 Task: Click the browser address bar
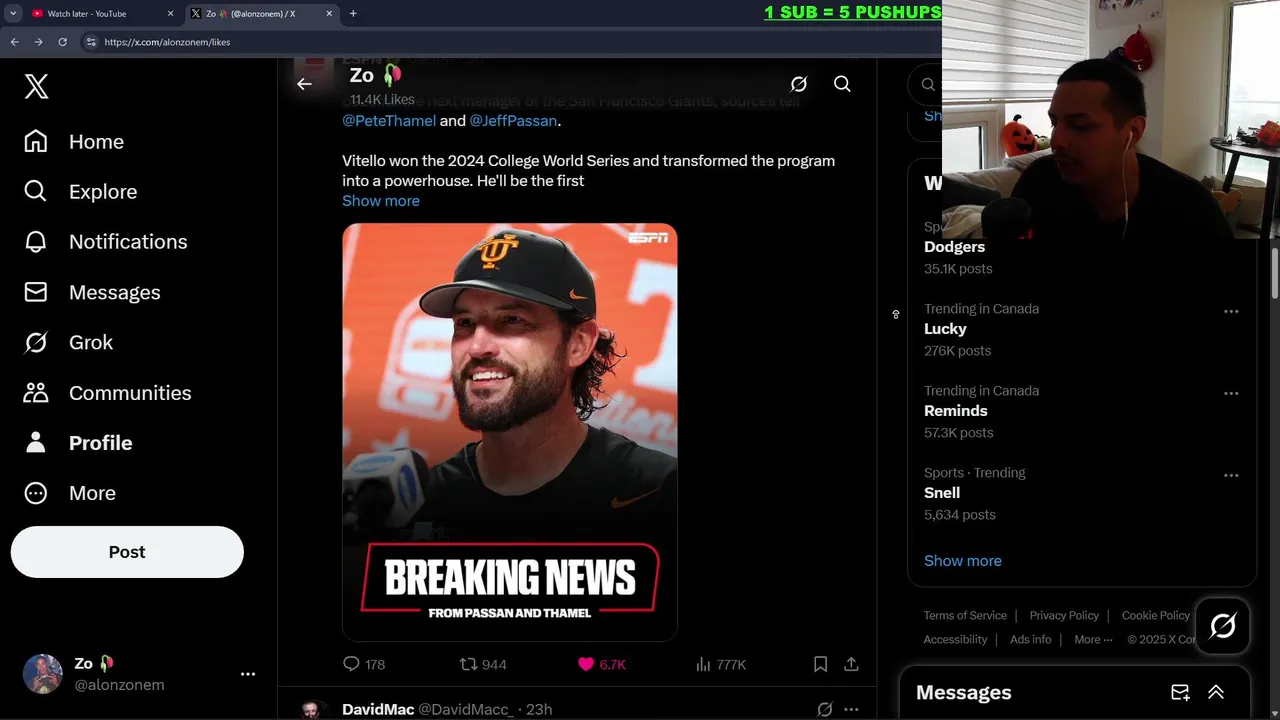[x=500, y=42]
